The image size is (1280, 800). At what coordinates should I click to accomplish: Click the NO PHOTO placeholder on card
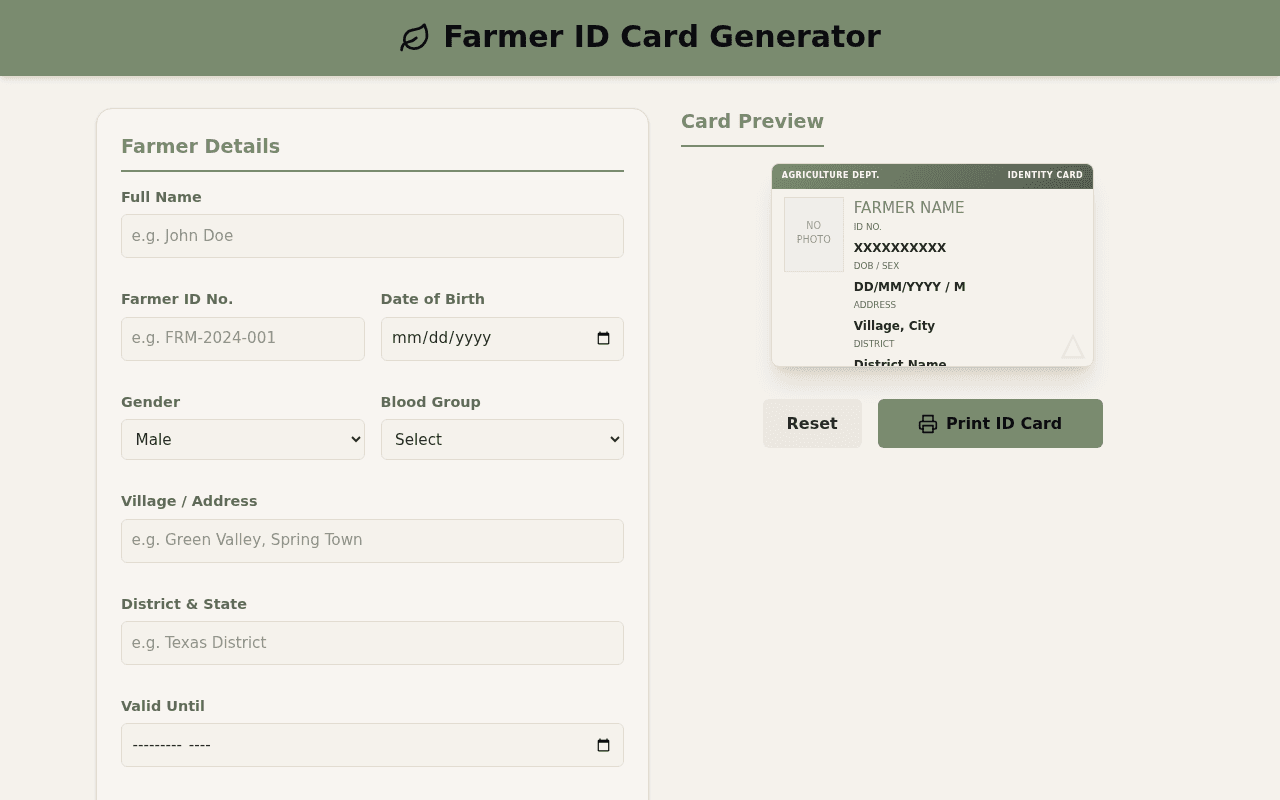coord(814,234)
